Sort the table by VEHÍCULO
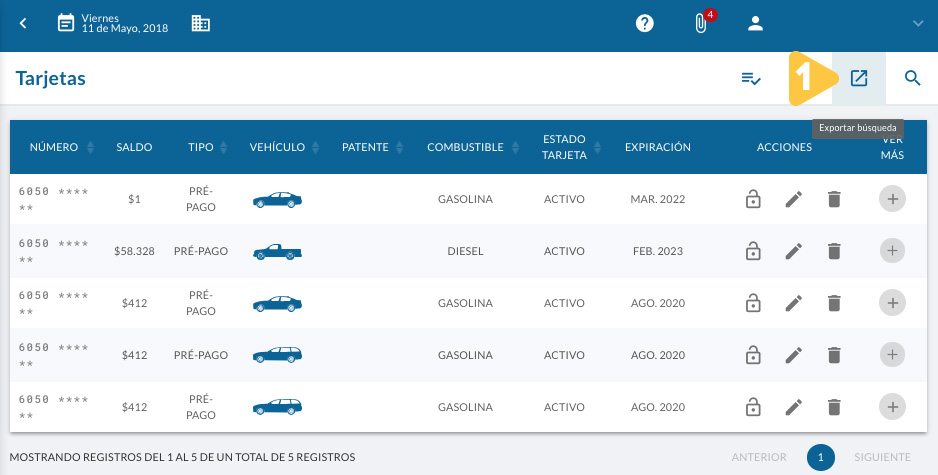This screenshot has width=938, height=475. pyautogui.click(x=315, y=147)
